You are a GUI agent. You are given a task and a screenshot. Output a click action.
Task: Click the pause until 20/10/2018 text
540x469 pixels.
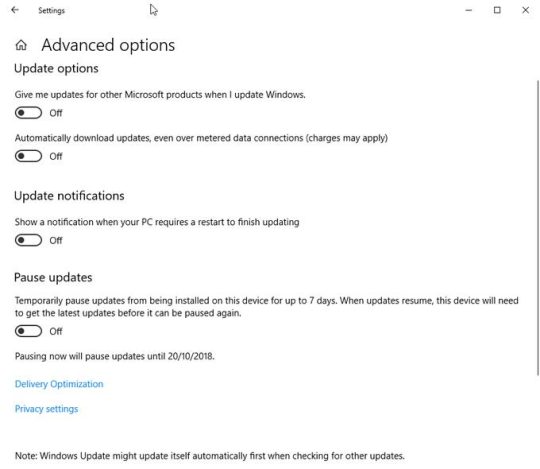[x=115, y=356]
